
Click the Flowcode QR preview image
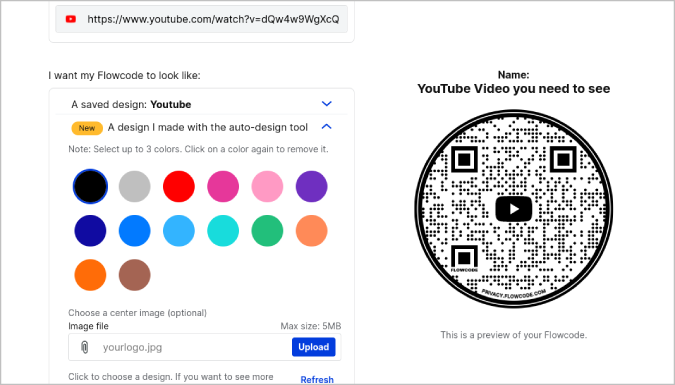tap(514, 209)
